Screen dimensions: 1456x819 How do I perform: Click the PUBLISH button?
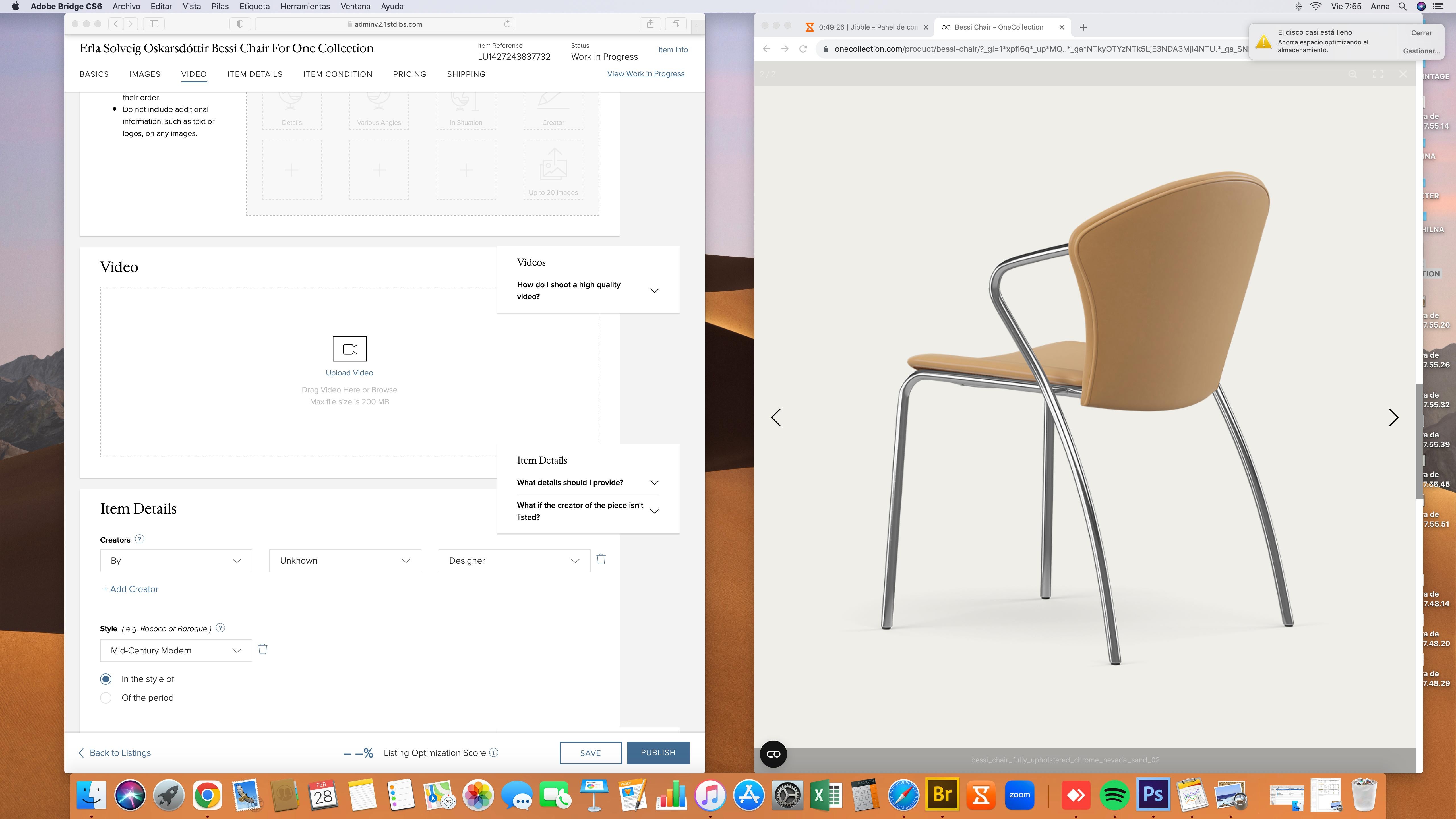click(659, 753)
